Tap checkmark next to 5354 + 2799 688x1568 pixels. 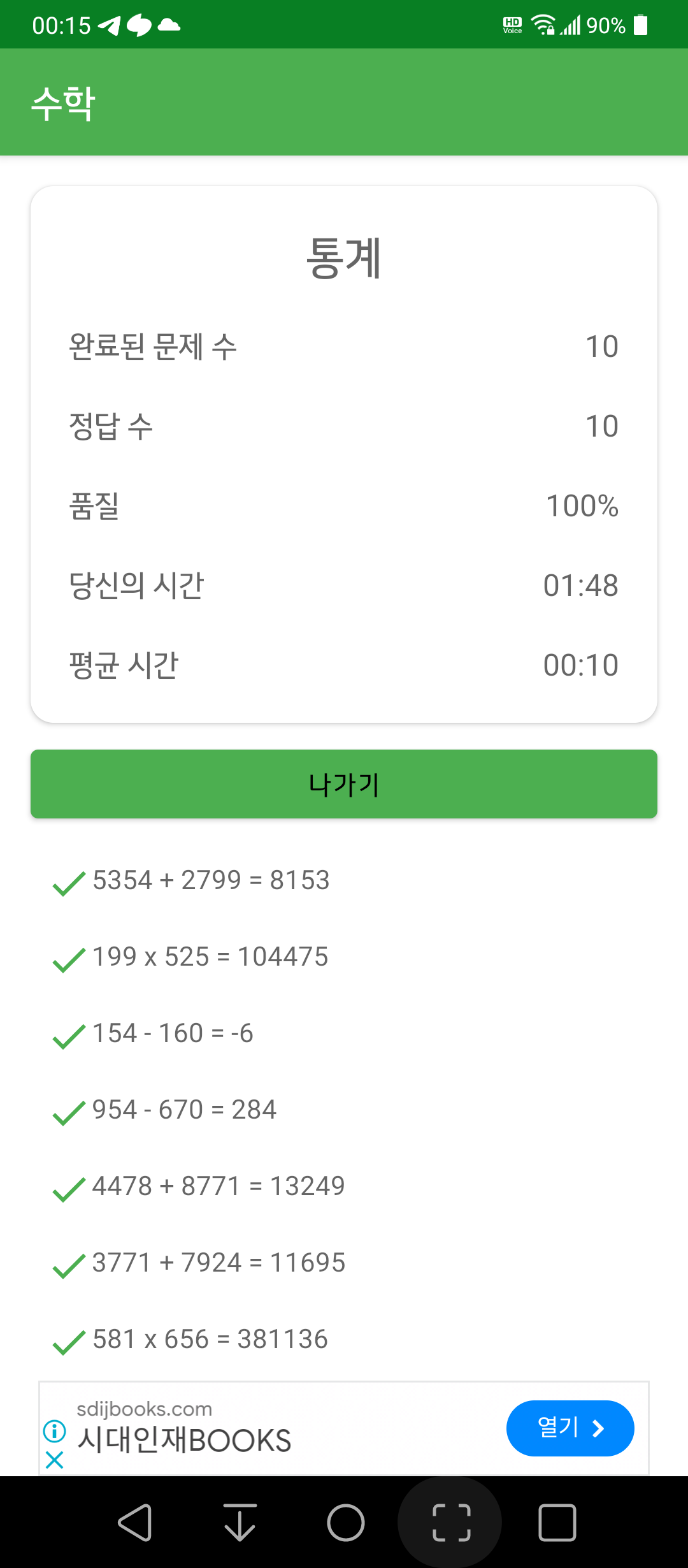pos(69,883)
